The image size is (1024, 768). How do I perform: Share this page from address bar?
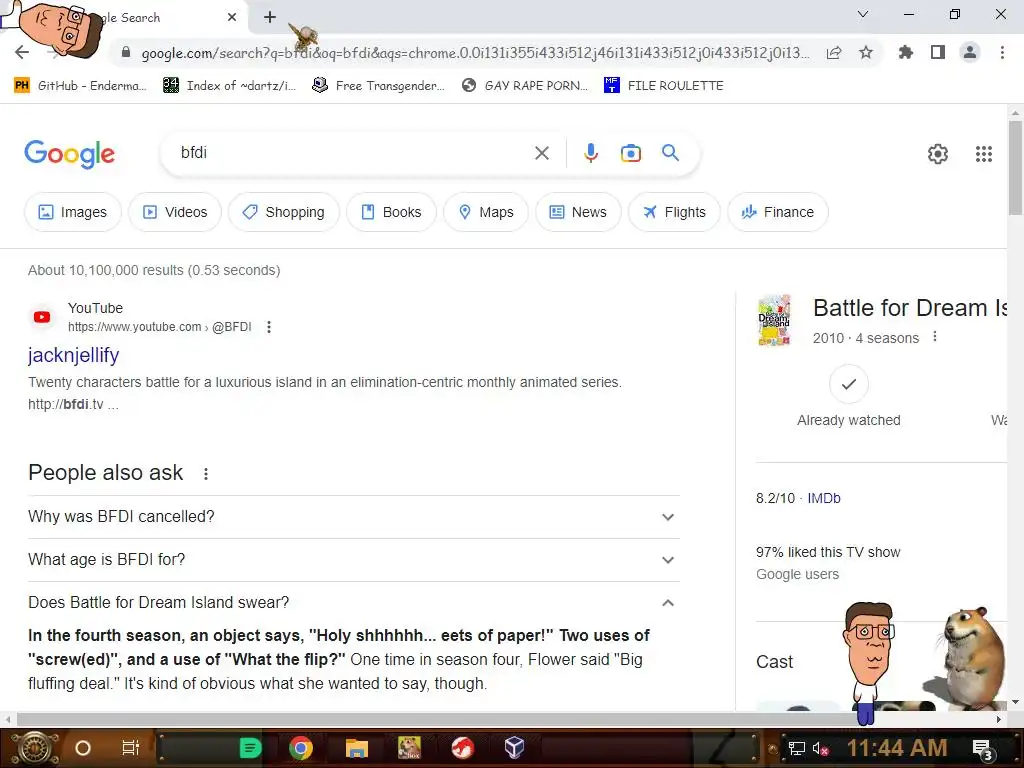[834, 53]
